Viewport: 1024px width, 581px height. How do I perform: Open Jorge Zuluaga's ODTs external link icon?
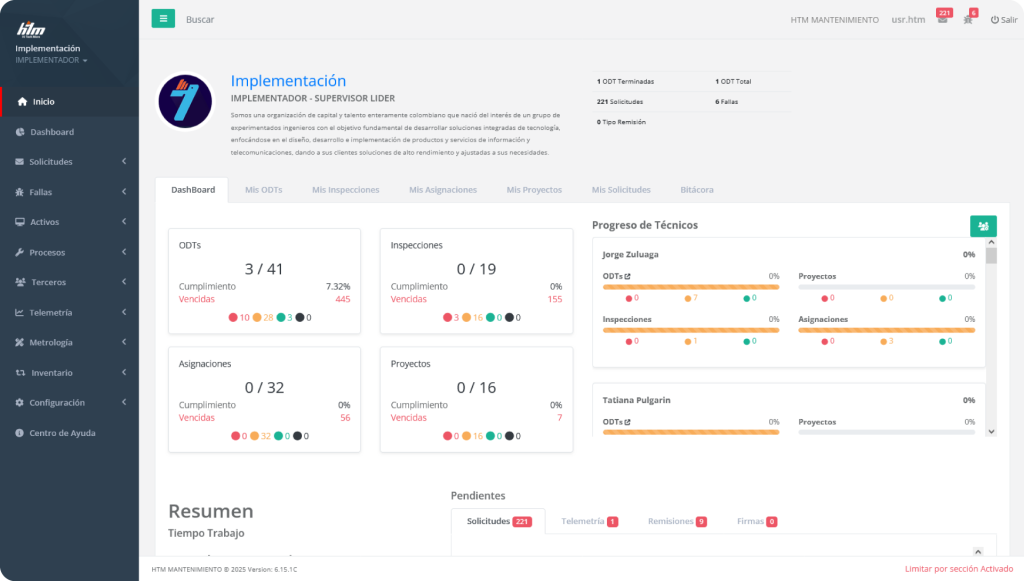click(x=628, y=276)
